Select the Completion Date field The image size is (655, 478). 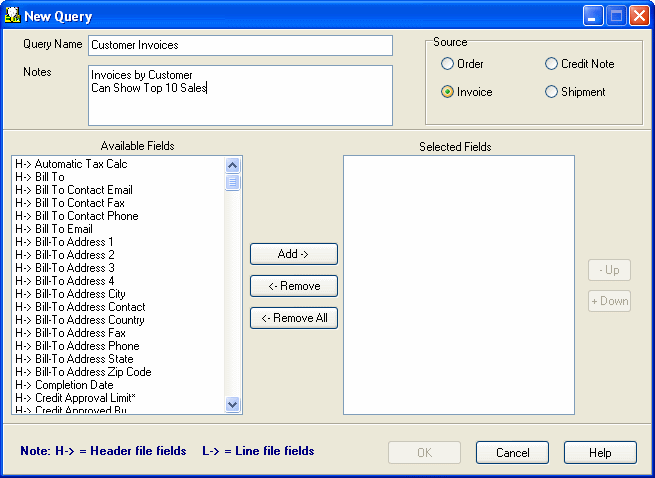(74, 385)
